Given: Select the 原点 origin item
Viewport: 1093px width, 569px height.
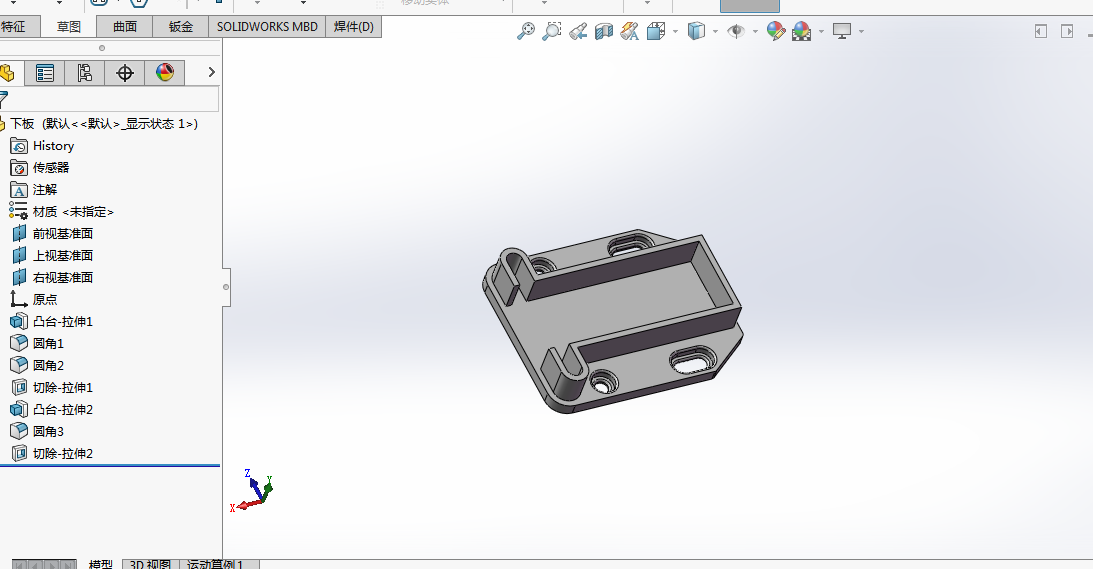Looking at the screenshot, I should (x=45, y=299).
